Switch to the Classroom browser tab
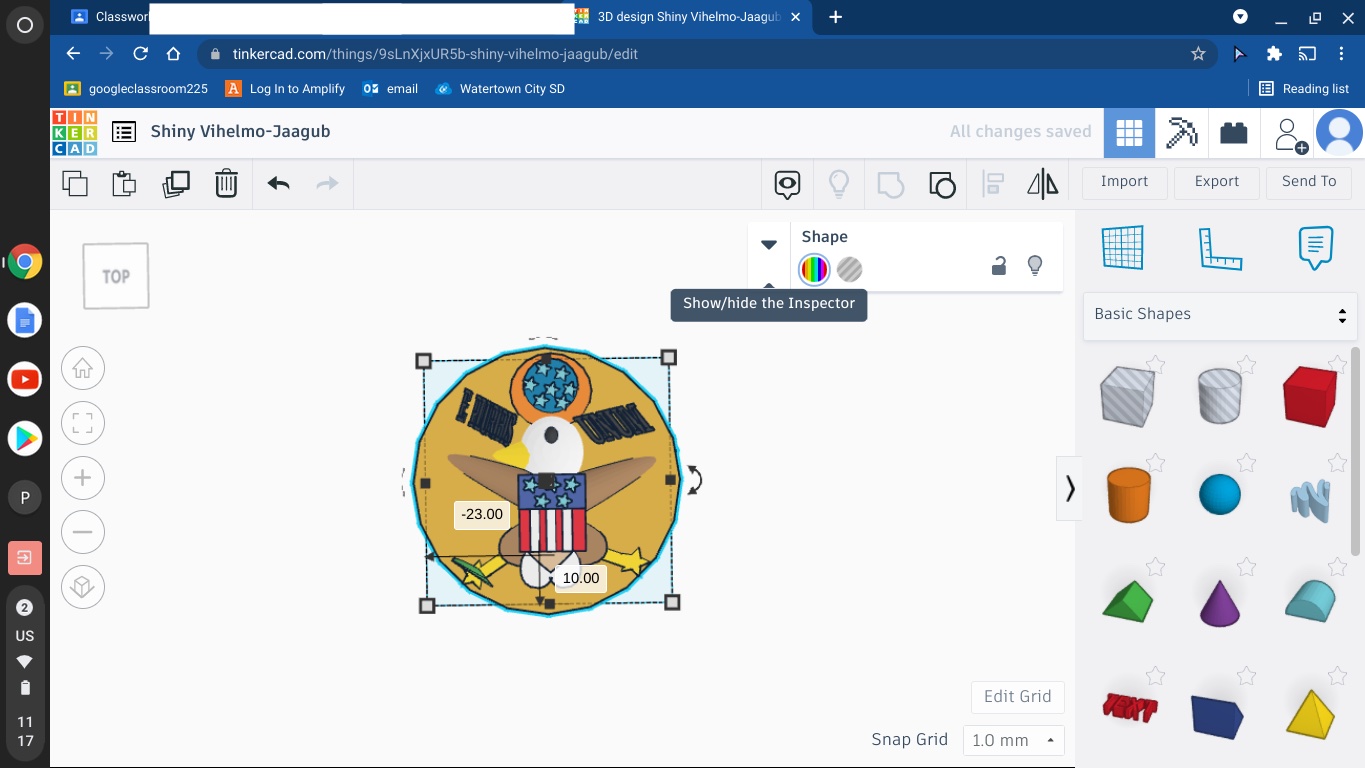Viewport: 1365px width, 768px height. click(x=110, y=17)
